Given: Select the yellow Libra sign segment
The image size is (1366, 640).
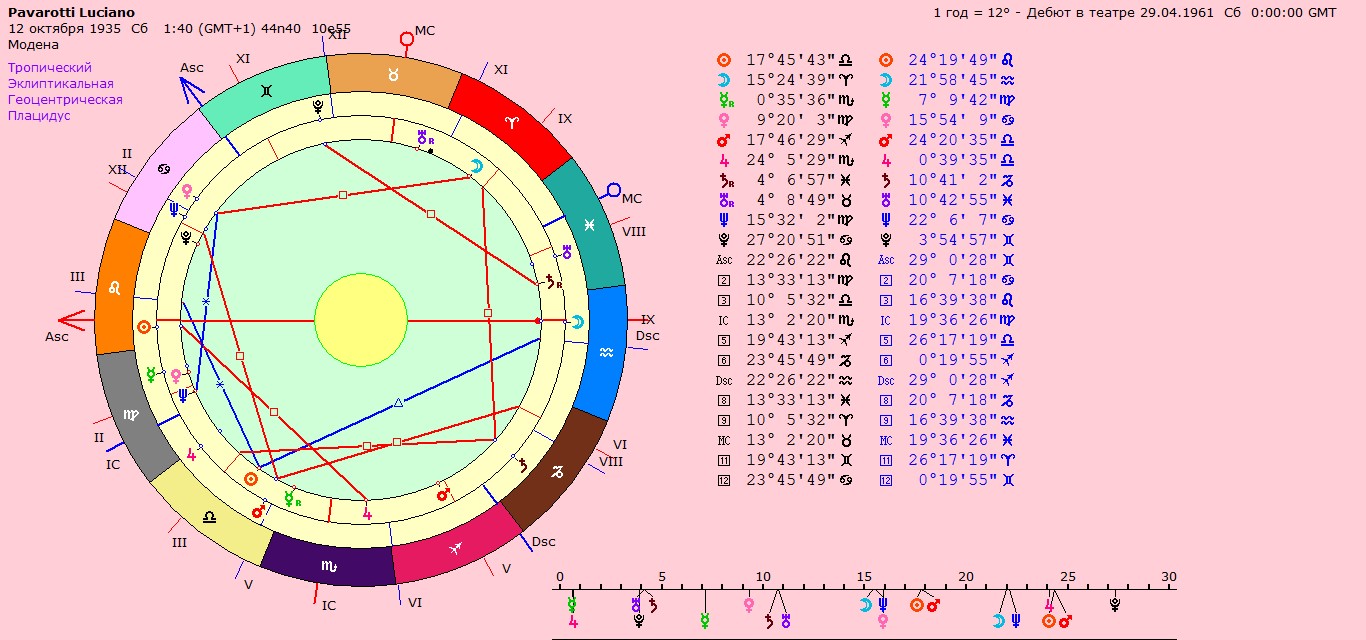Looking at the screenshot, I should pos(210,517).
